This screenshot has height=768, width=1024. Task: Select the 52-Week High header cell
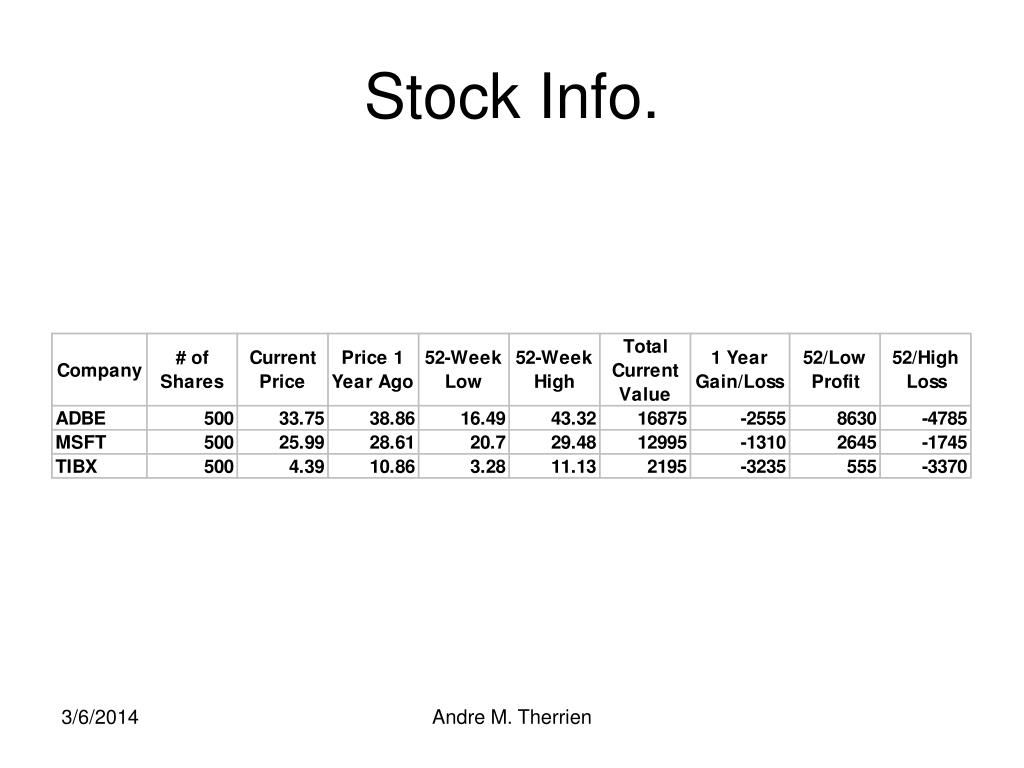point(554,370)
